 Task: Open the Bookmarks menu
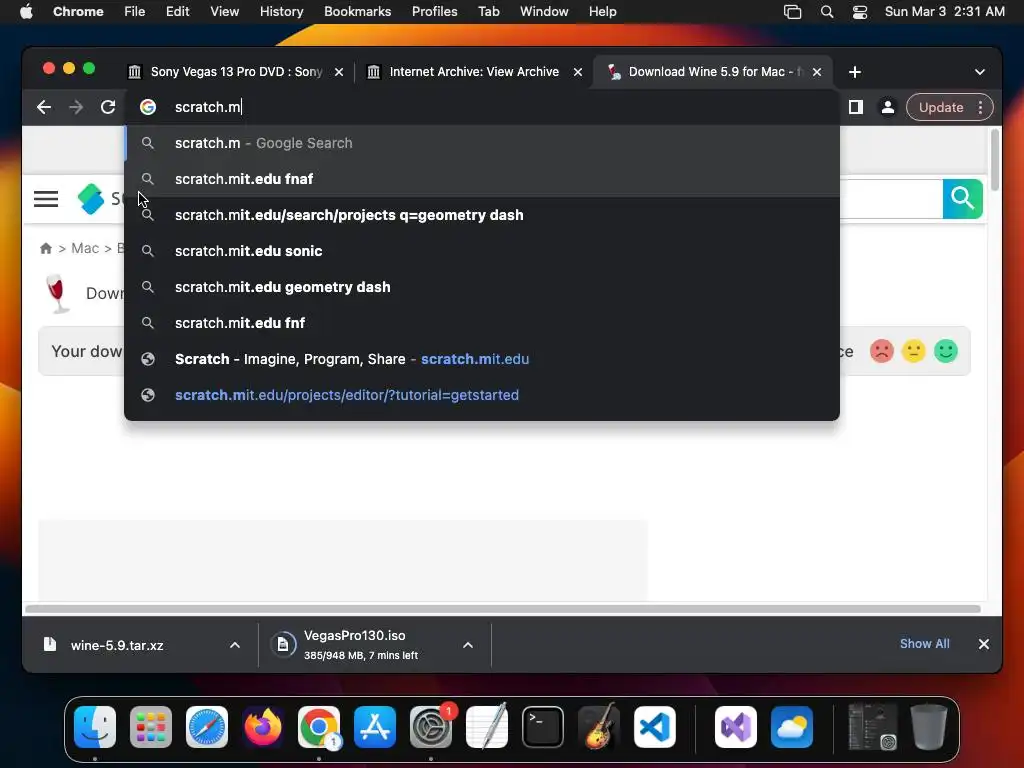(357, 12)
